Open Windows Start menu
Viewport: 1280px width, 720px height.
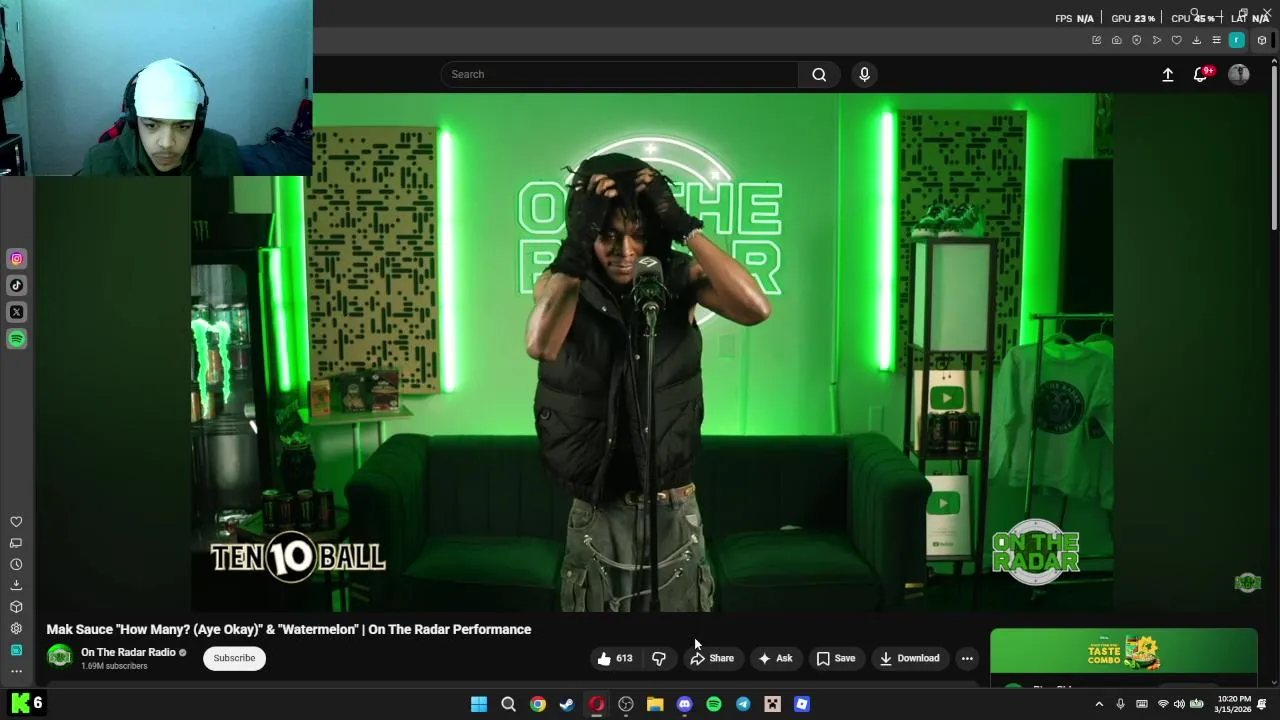pyautogui.click(x=479, y=704)
